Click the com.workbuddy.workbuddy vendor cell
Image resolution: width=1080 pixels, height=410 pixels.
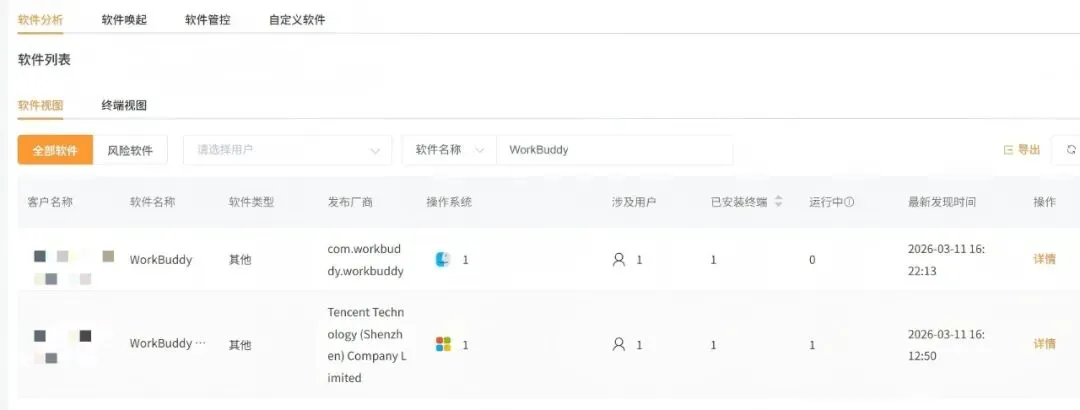tap(365, 260)
